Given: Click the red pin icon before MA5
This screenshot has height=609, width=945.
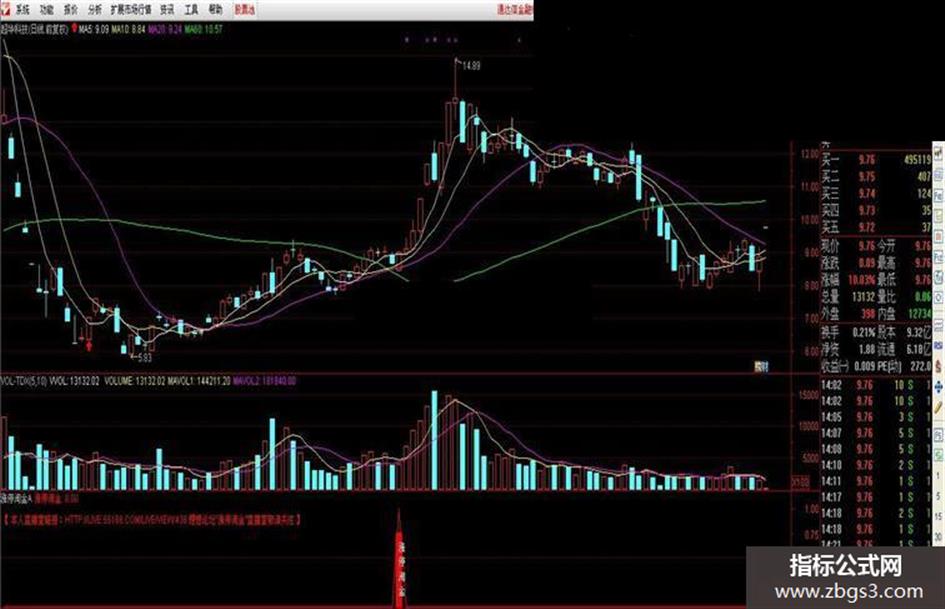Looking at the screenshot, I should (x=74, y=28).
